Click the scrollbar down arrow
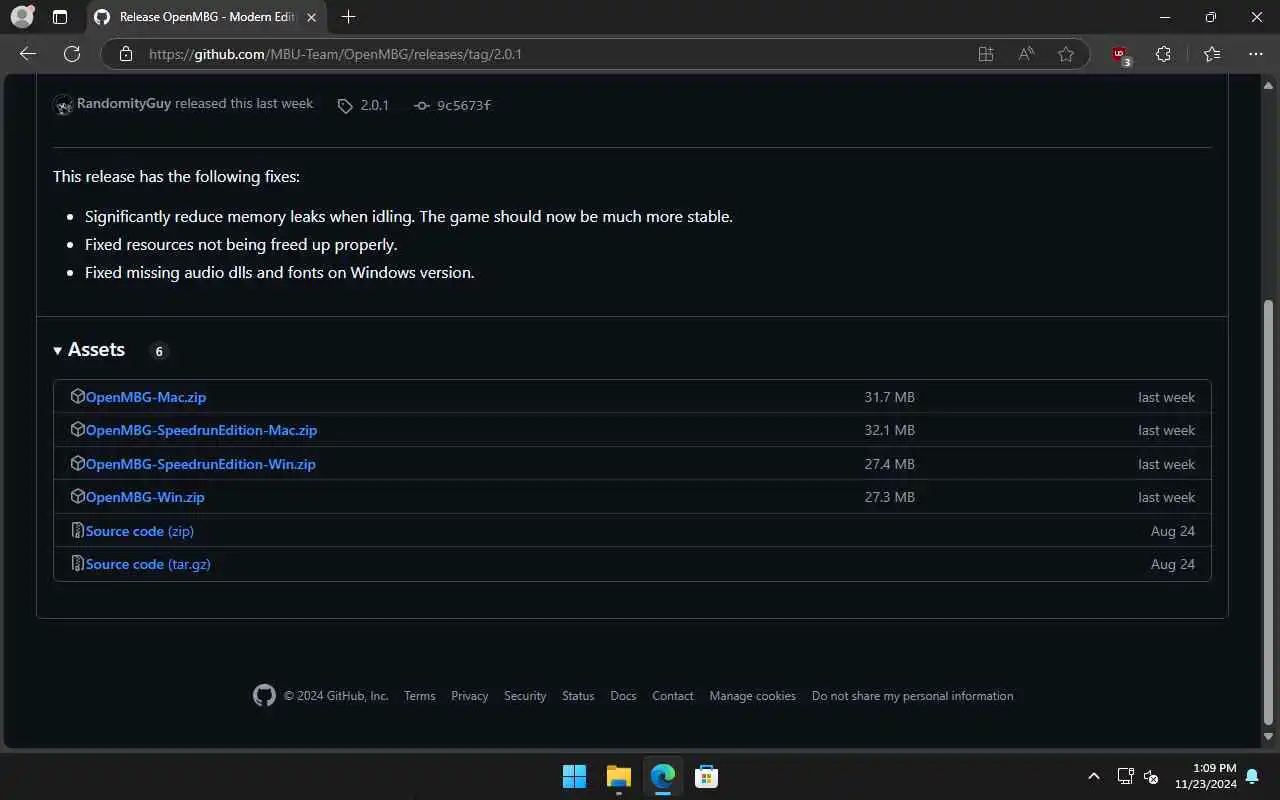Viewport: 1280px width, 800px height. tap(1270, 737)
